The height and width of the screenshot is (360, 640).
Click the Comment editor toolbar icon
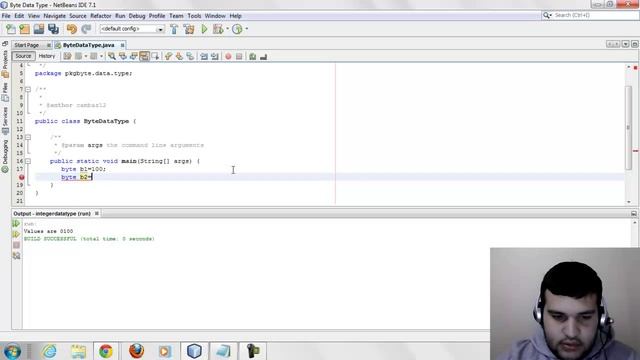[253, 56]
